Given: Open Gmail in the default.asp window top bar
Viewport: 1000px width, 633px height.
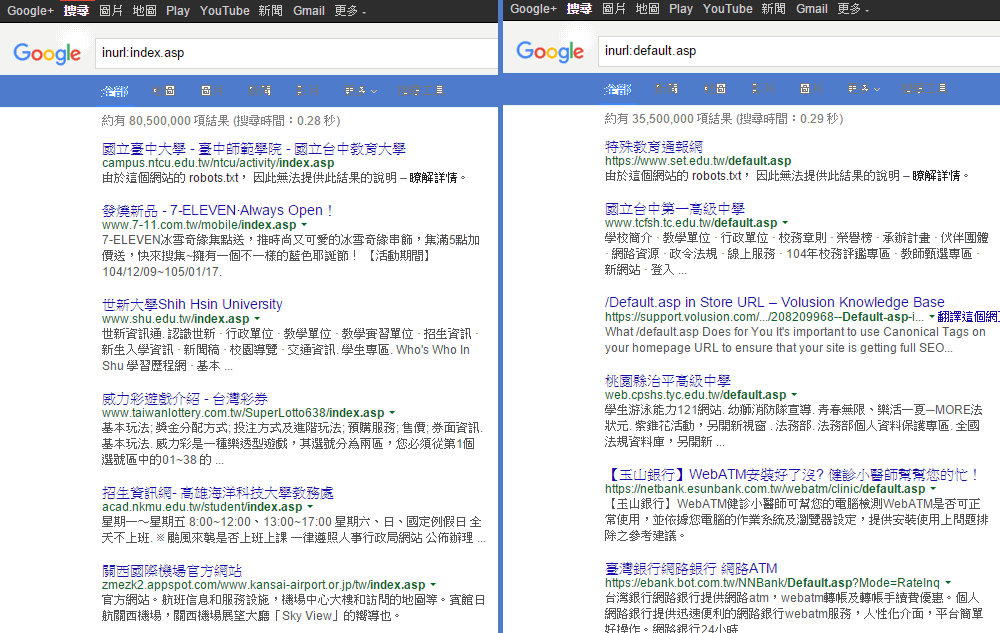Looking at the screenshot, I should pos(812,9).
